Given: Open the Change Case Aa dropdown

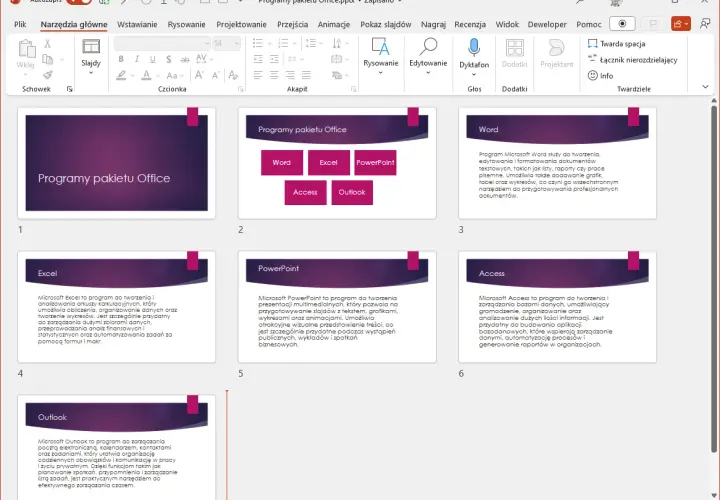Looking at the screenshot, I should (x=175, y=75).
